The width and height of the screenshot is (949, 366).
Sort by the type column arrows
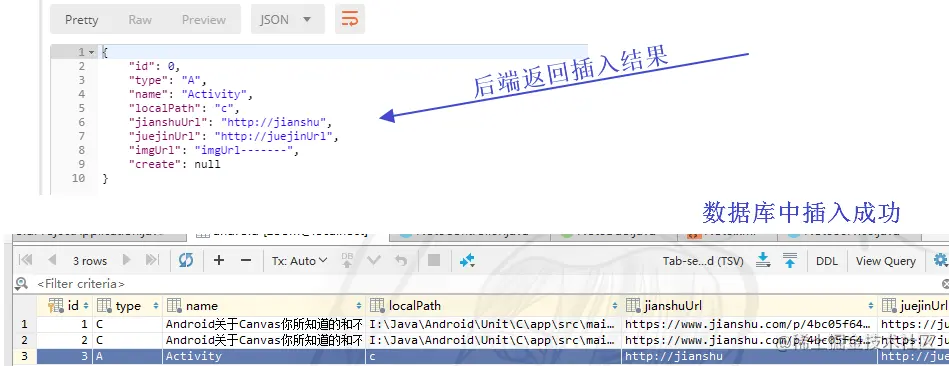click(156, 306)
